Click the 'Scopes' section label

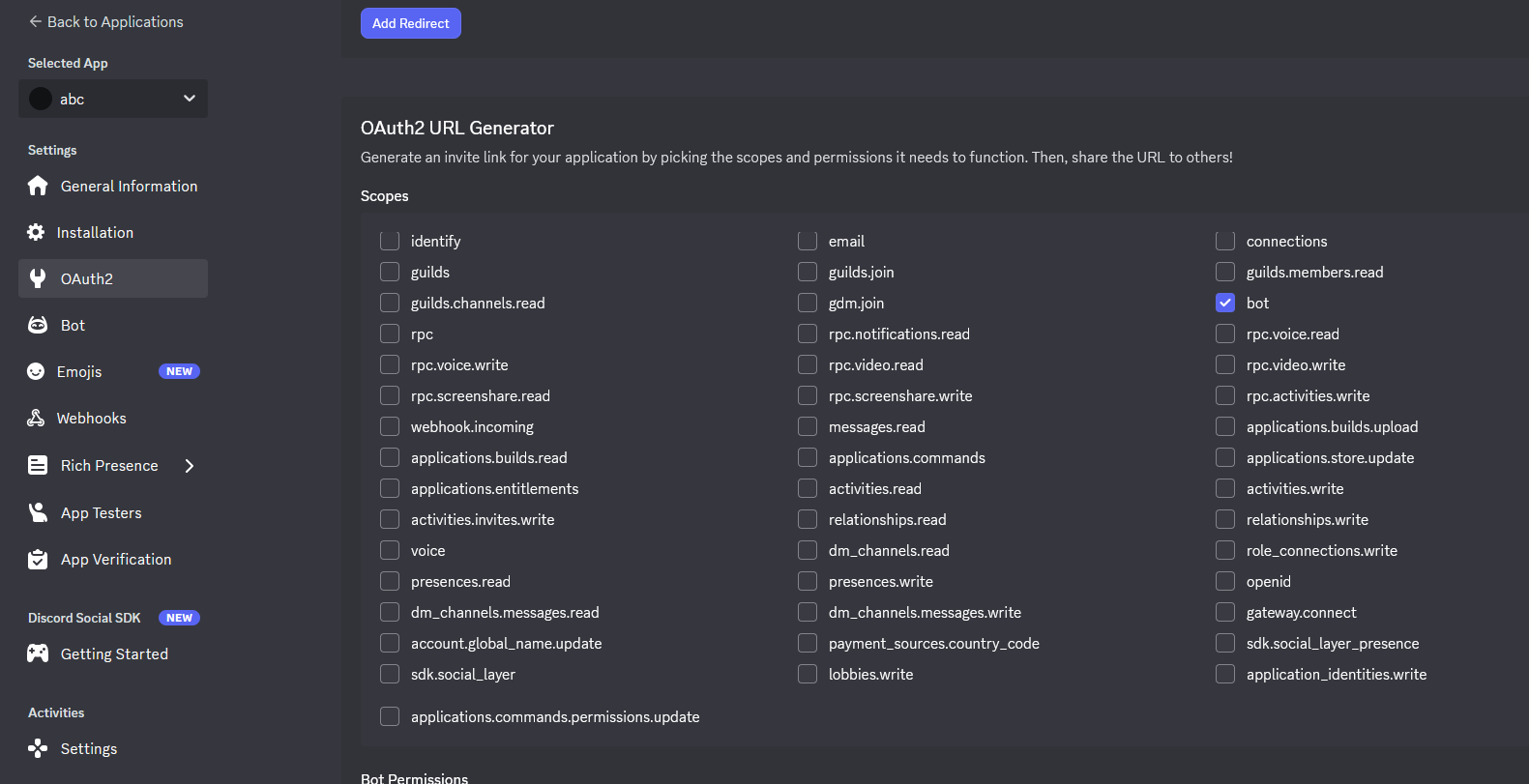385,195
